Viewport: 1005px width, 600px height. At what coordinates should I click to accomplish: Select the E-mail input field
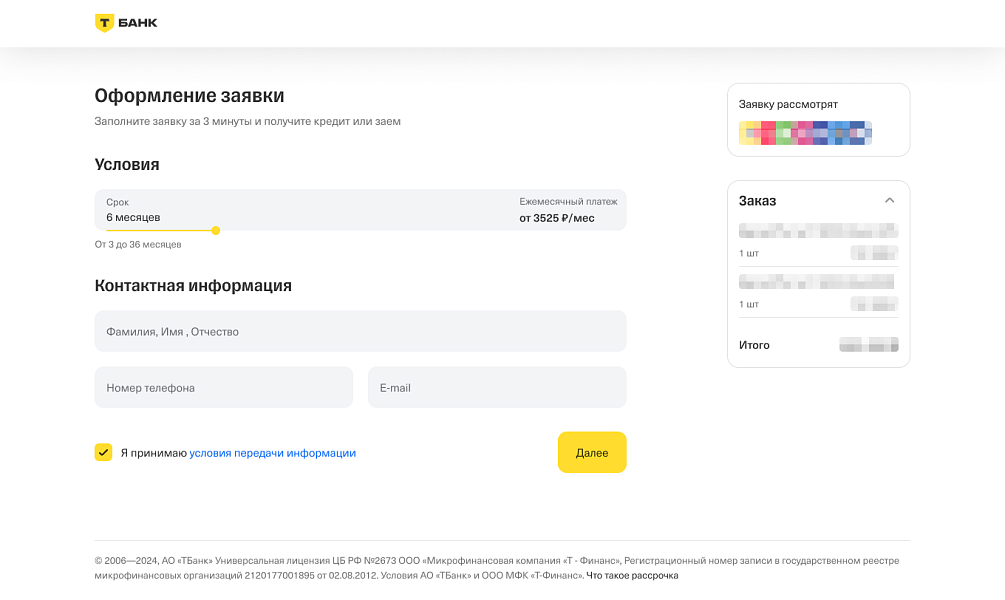click(x=497, y=387)
